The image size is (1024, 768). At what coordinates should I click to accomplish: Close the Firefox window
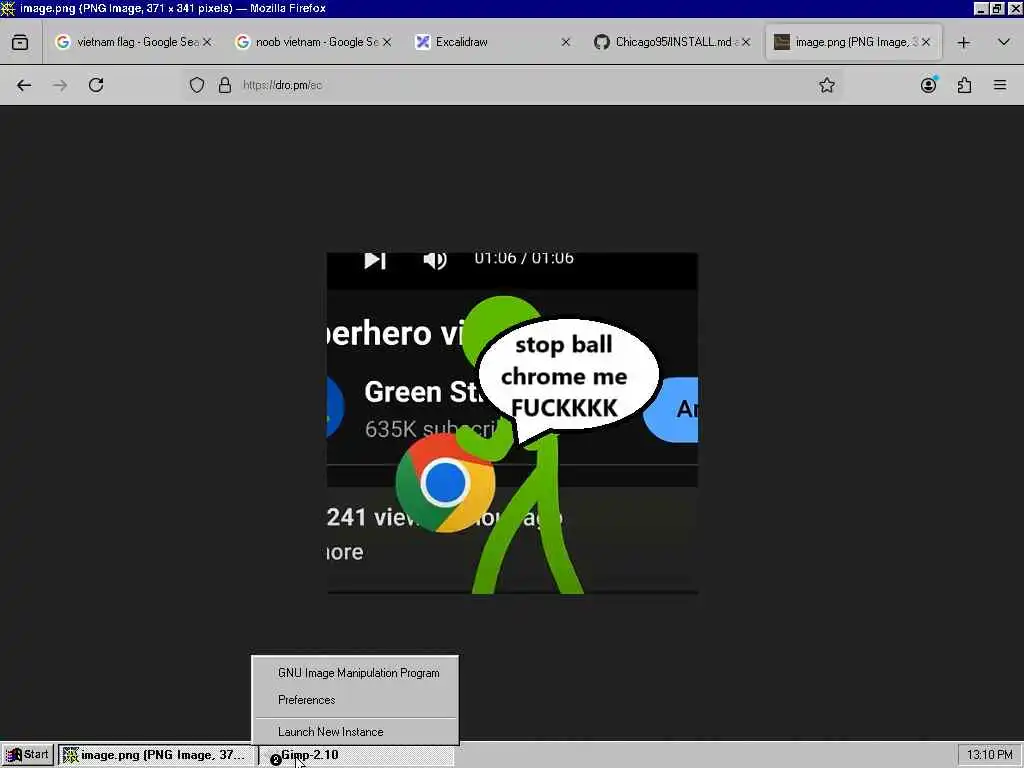click(1014, 8)
